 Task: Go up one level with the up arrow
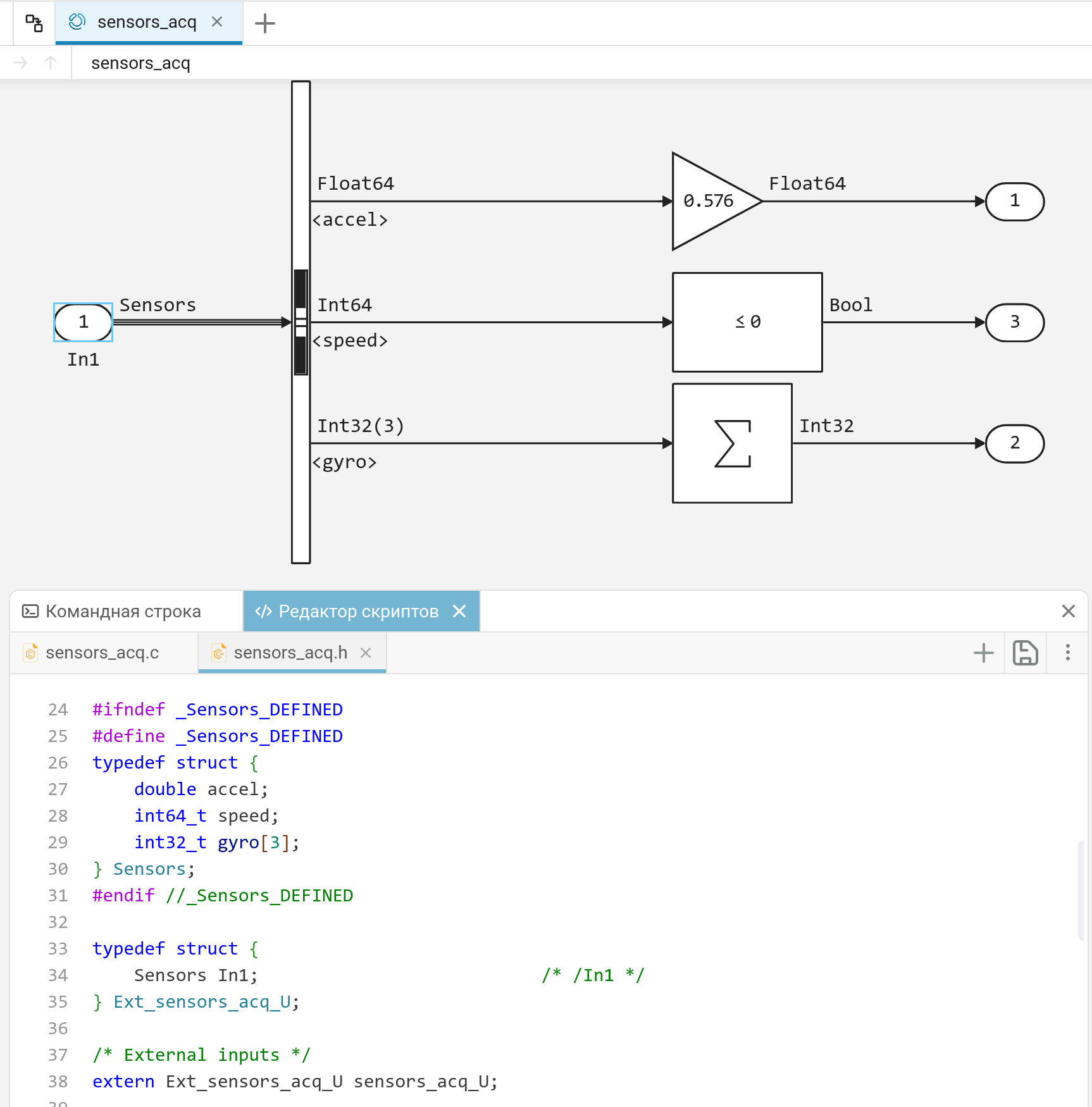pyautogui.click(x=51, y=63)
